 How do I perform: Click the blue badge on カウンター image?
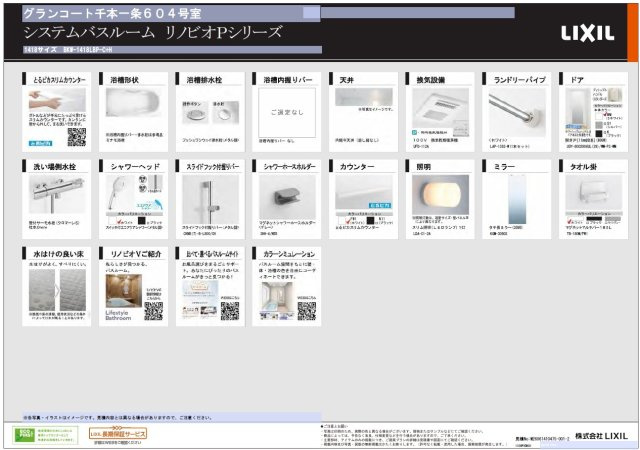click(380, 205)
